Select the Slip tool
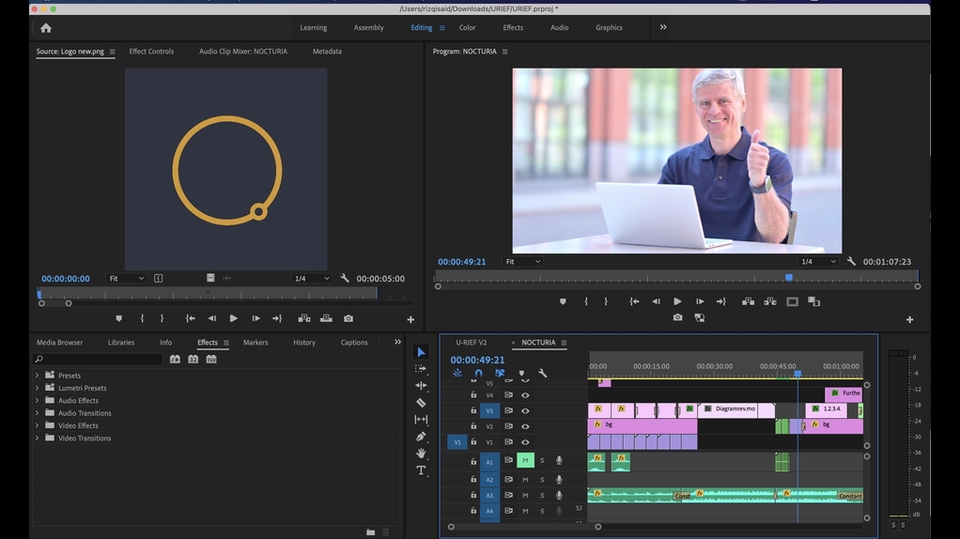The image size is (960, 539). pos(421,420)
